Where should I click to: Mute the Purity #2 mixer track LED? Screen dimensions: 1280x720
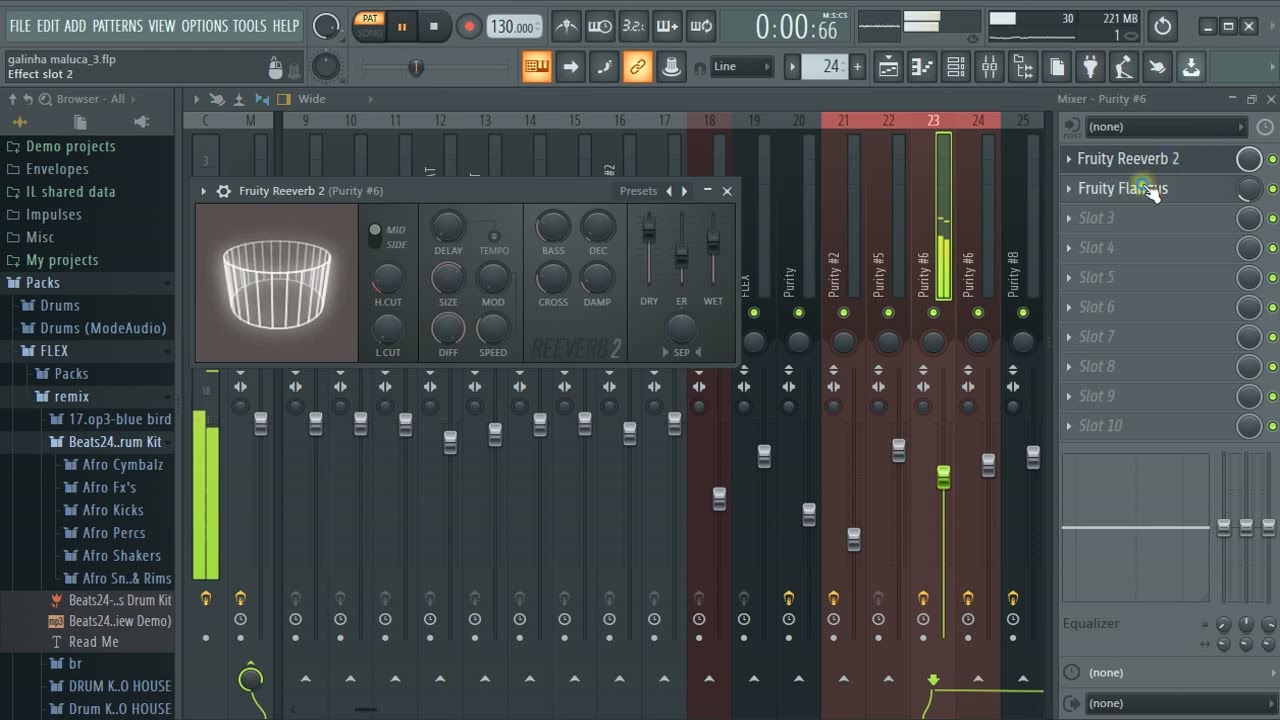844,313
